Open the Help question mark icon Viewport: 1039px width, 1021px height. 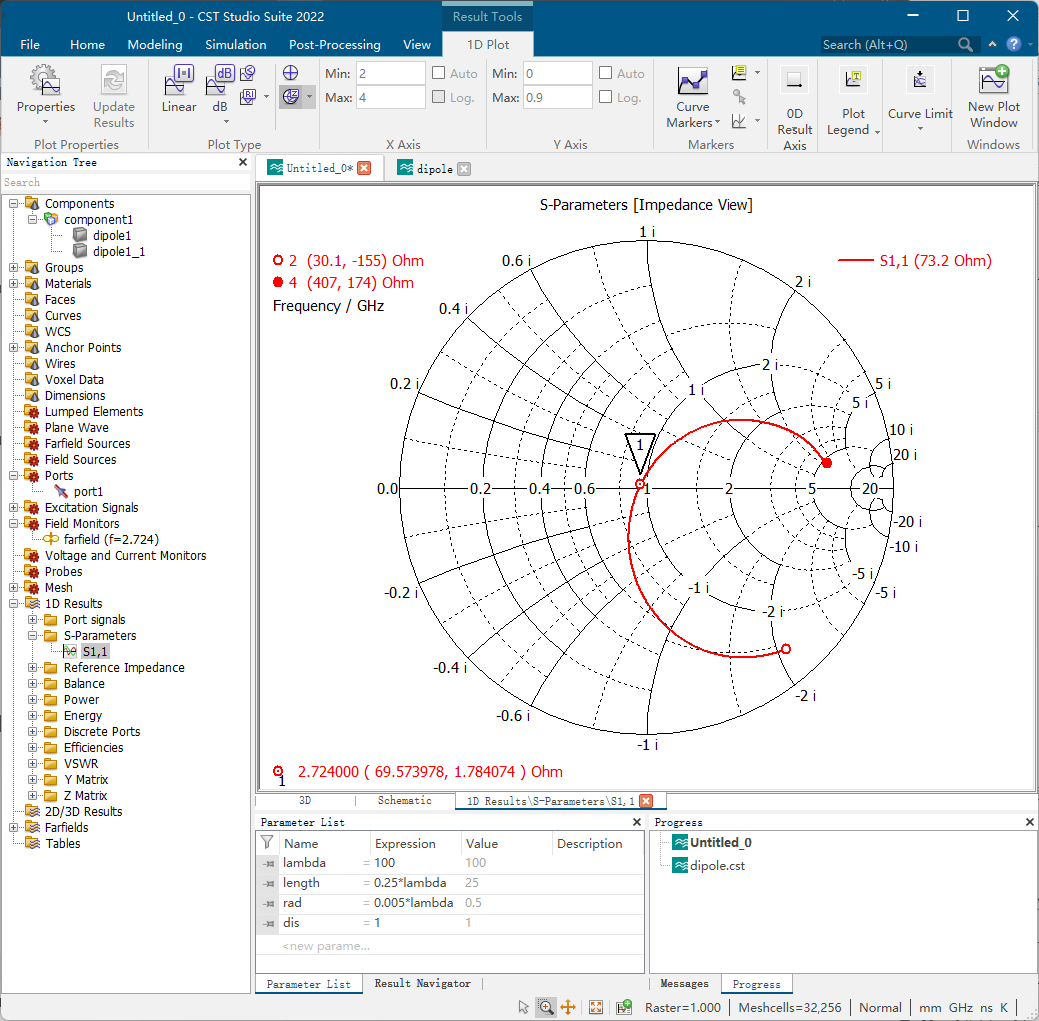[1013, 44]
